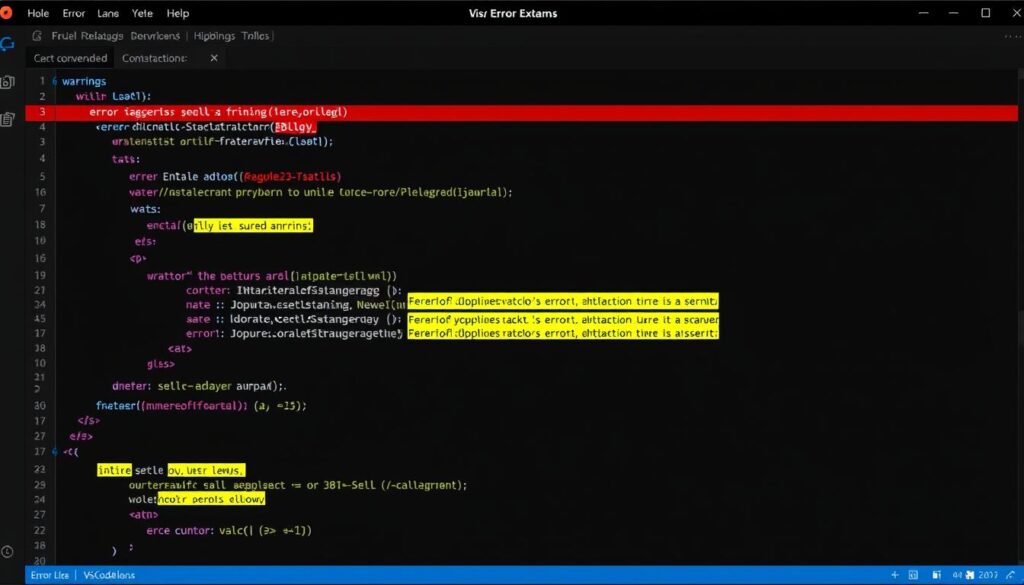Viewport: 1024px width, 585px height.
Task: Click the three-dot more actions icon
Action: 1012,37
